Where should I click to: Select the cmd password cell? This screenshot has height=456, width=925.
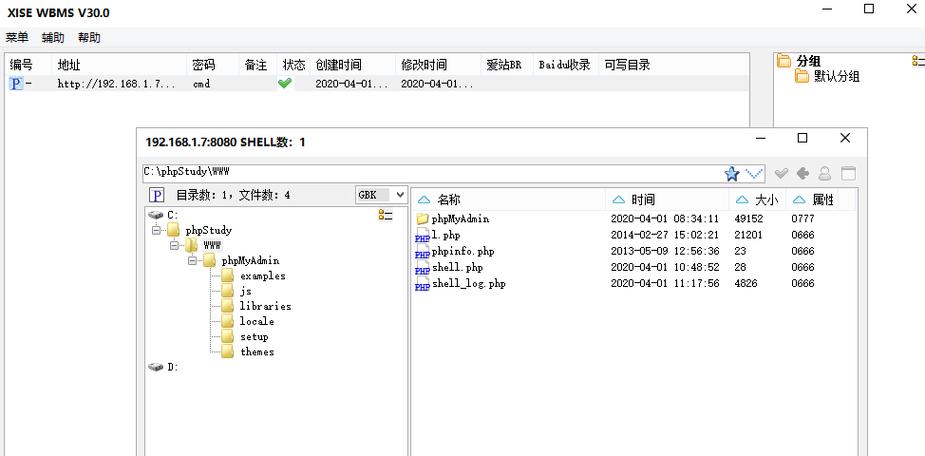click(x=201, y=84)
